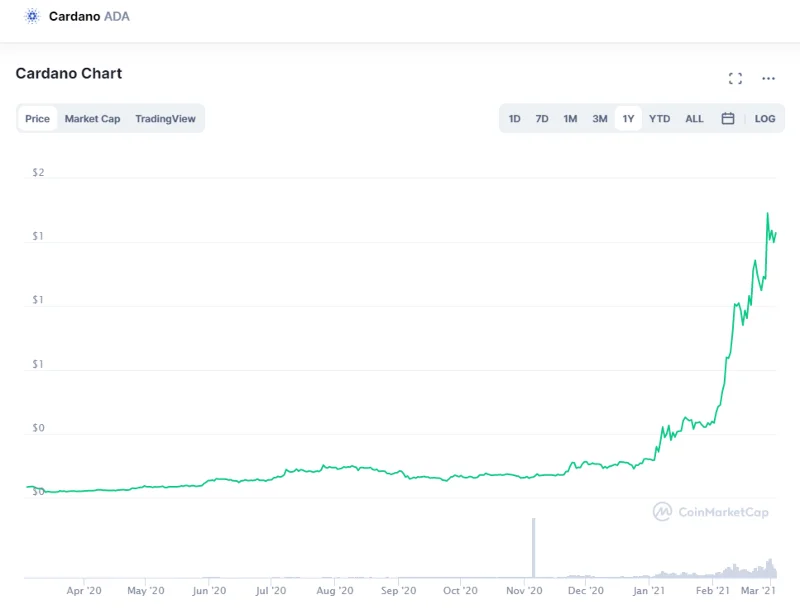Open the fullscreen chart view

click(x=735, y=78)
